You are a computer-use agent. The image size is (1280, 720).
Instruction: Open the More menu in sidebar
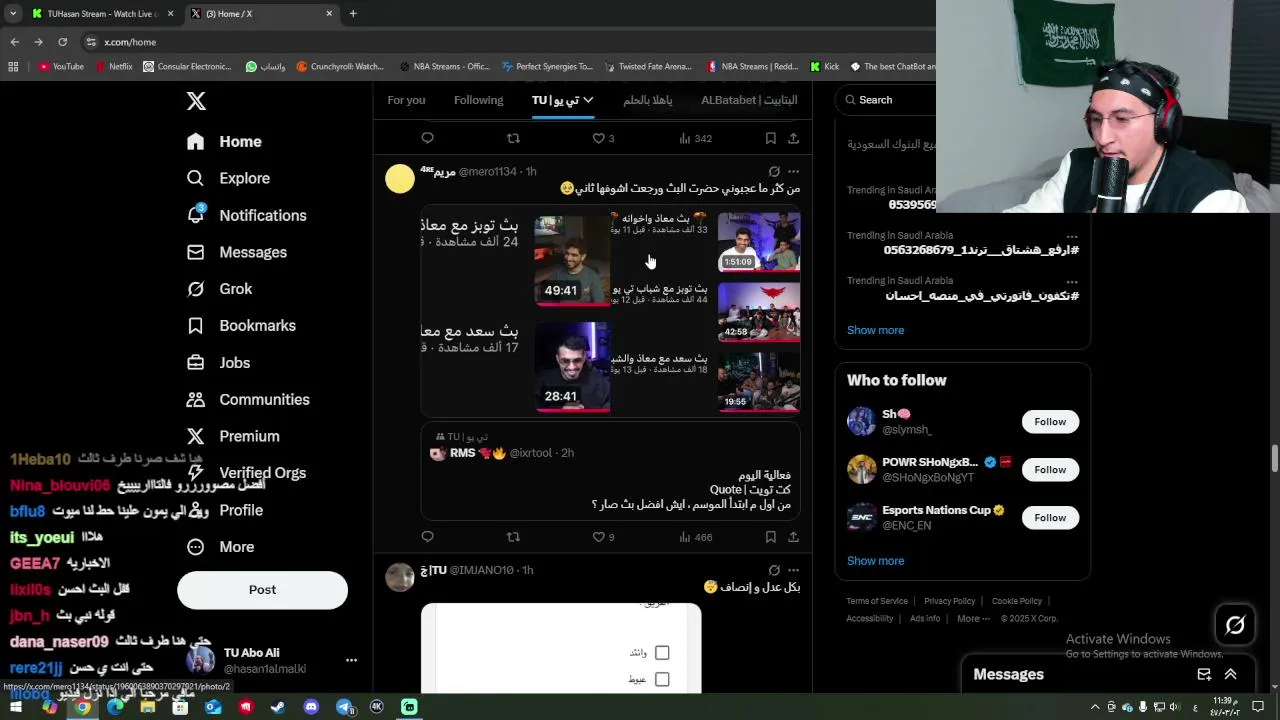coord(220,547)
